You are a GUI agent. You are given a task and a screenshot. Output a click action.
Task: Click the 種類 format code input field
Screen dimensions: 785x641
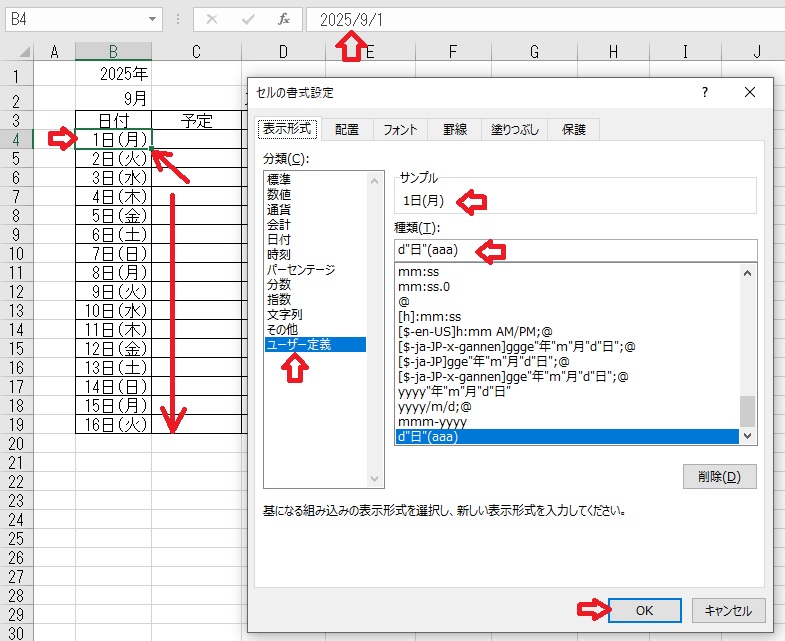pos(575,251)
